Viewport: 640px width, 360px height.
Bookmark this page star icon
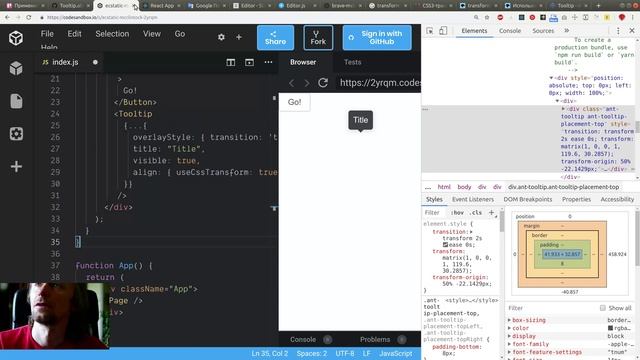487,17
